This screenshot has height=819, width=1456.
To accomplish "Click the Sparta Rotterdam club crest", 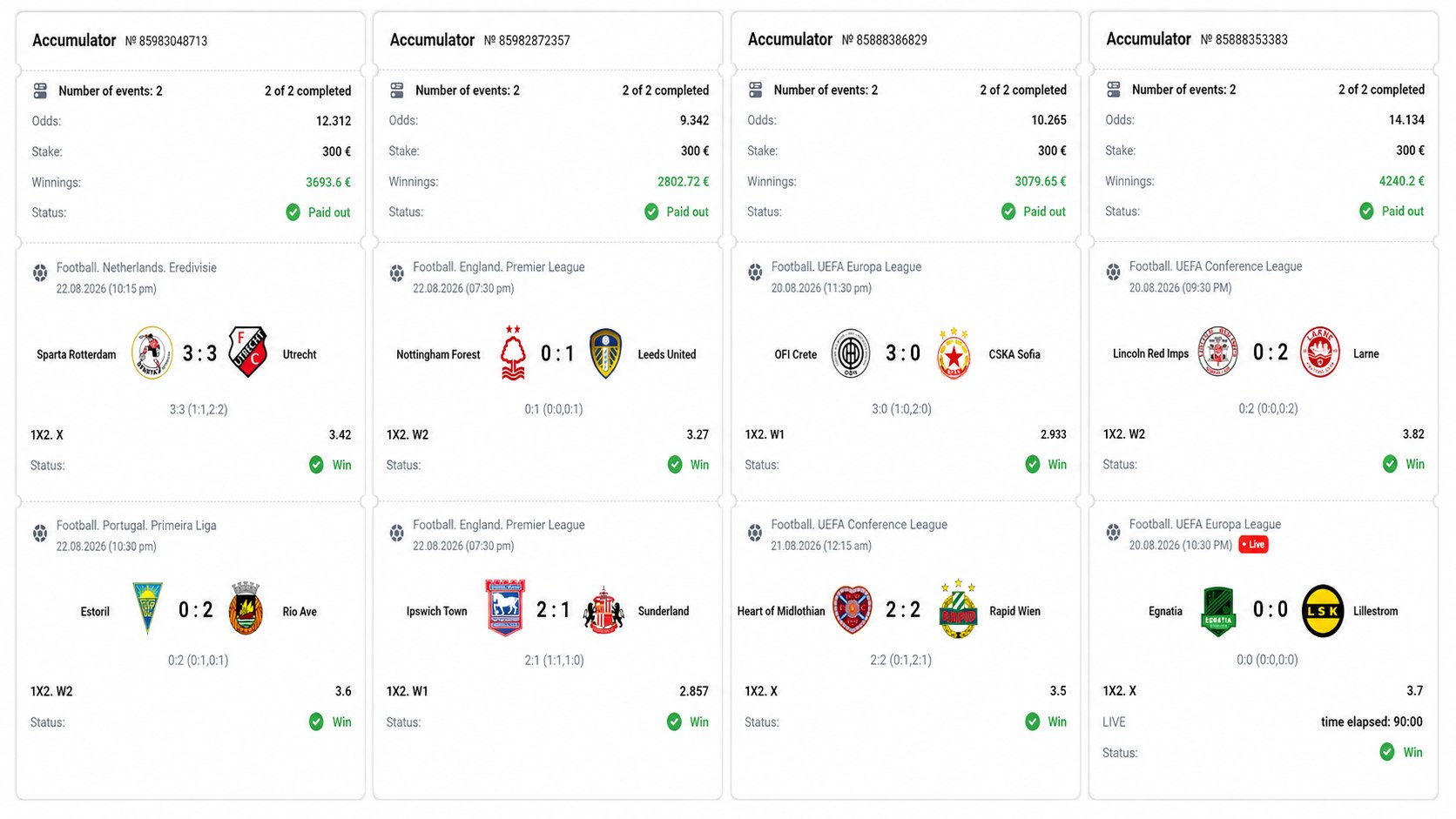I will [x=152, y=352].
